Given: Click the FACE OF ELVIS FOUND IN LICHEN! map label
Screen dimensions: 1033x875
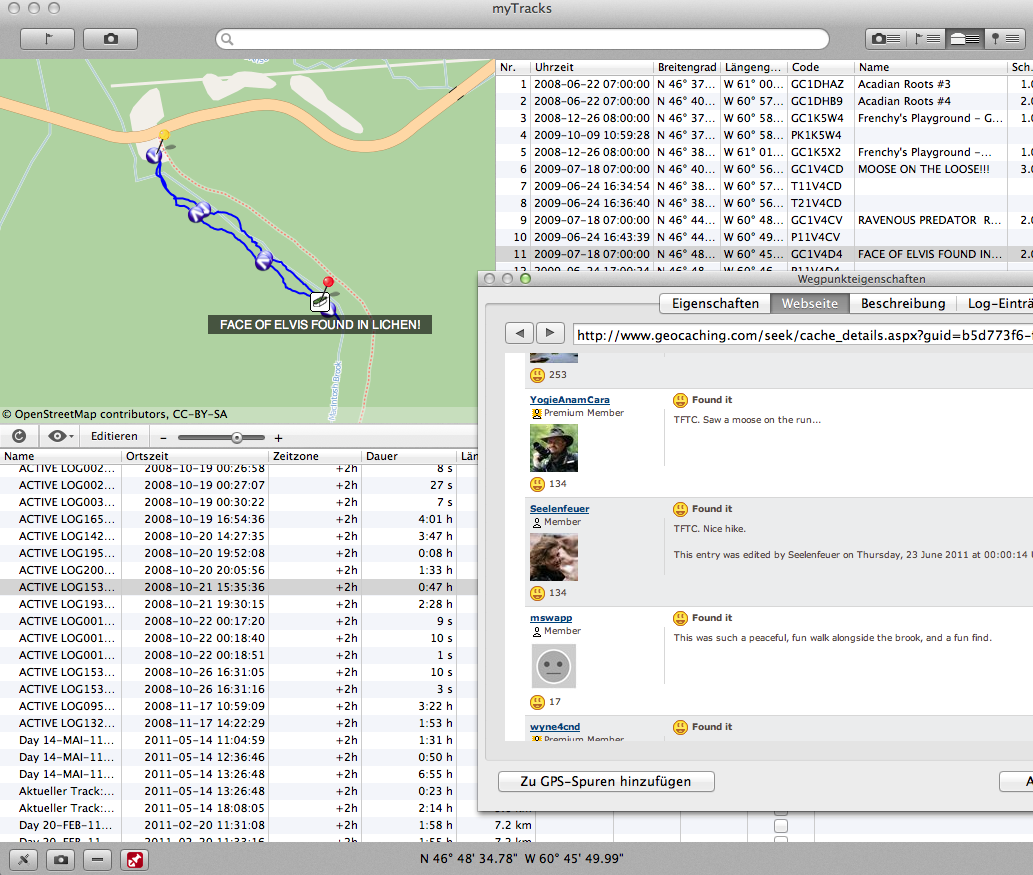Looking at the screenshot, I should pos(320,325).
